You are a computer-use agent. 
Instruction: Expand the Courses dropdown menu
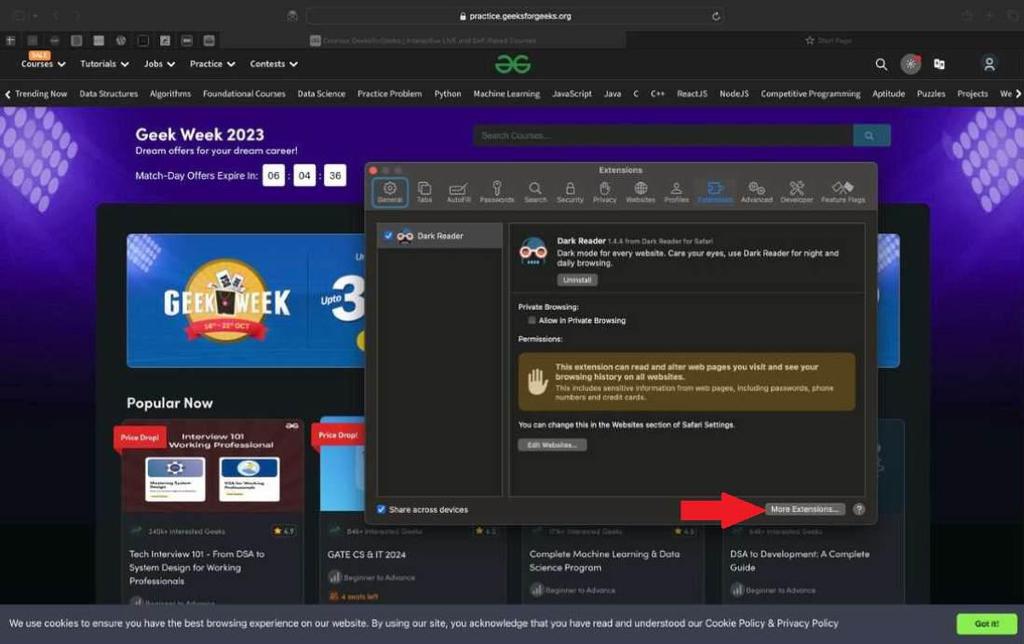(x=43, y=64)
